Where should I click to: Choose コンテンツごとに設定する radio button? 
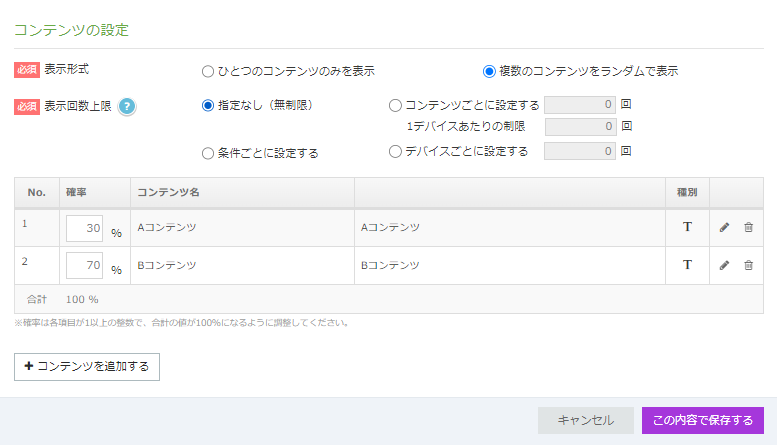coord(395,106)
